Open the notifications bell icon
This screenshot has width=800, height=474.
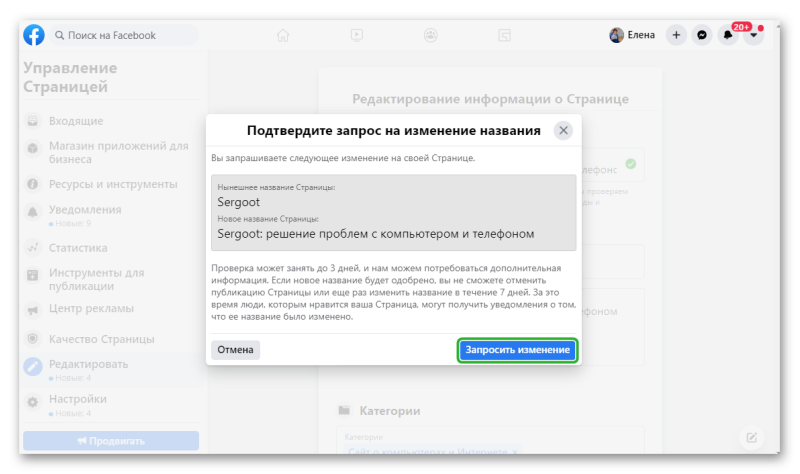(x=728, y=35)
